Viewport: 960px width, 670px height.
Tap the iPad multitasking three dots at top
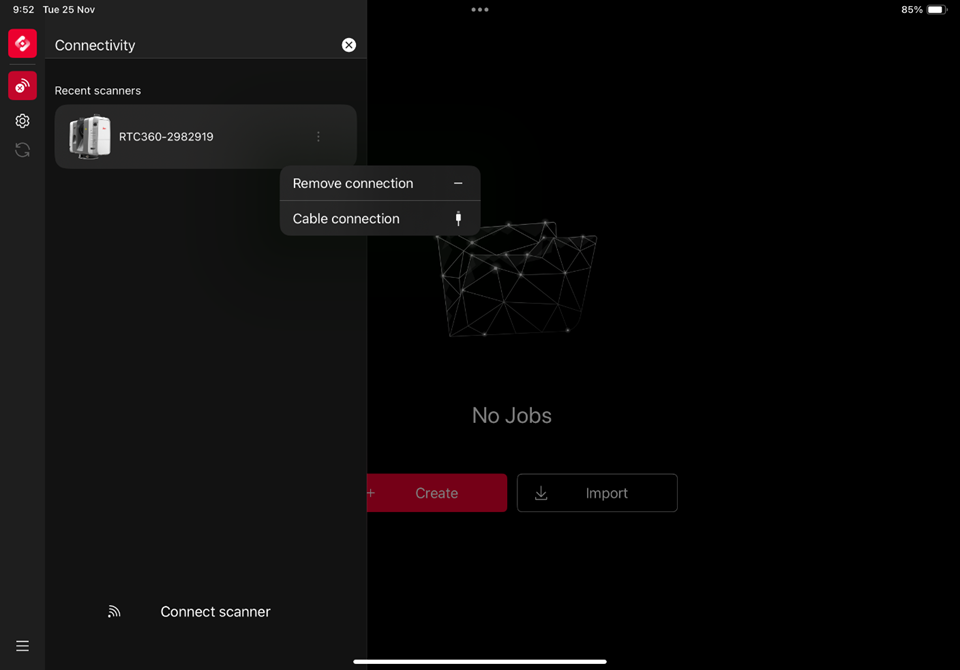(x=480, y=10)
